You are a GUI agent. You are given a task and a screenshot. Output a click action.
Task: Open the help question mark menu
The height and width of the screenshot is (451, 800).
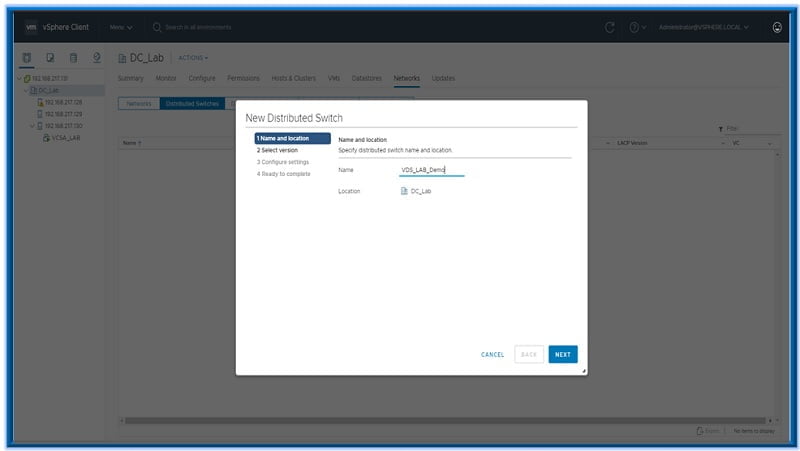coord(636,27)
